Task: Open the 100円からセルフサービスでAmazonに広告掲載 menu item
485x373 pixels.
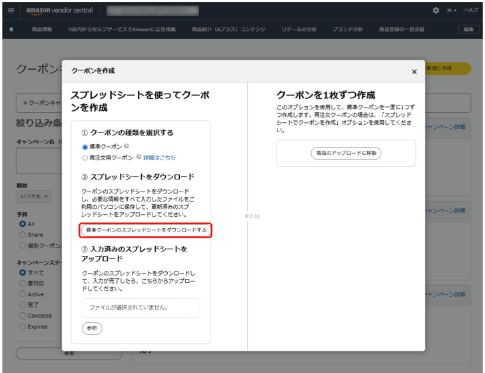Action: pyautogui.click(x=122, y=29)
